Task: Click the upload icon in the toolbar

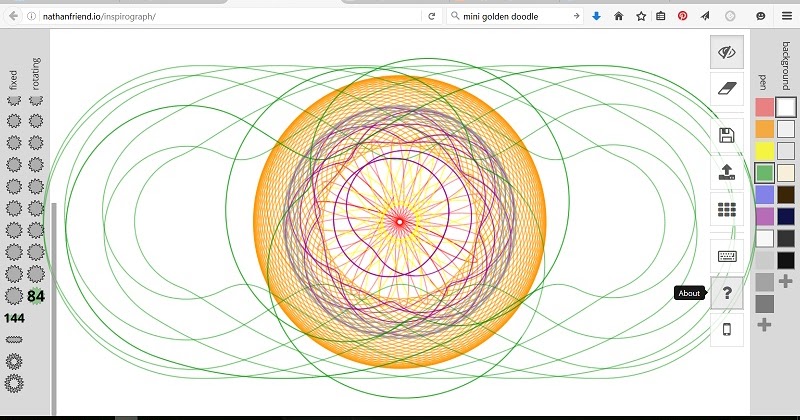Action: point(727,172)
